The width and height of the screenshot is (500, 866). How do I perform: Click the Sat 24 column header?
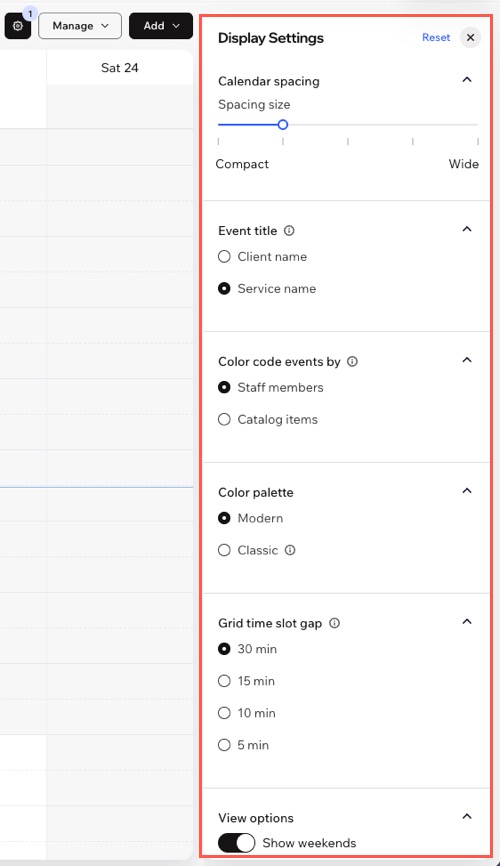coord(120,68)
